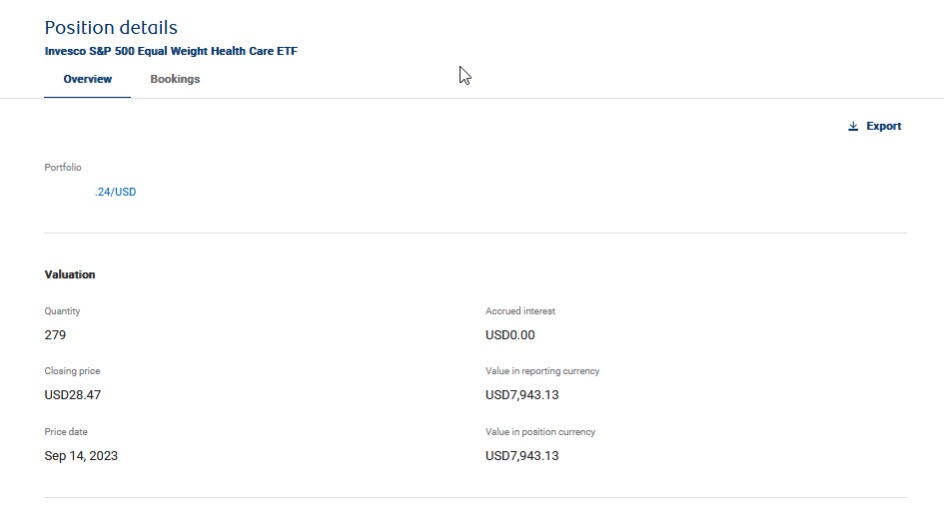Click the accrued interest USD0.00 value

[510, 335]
